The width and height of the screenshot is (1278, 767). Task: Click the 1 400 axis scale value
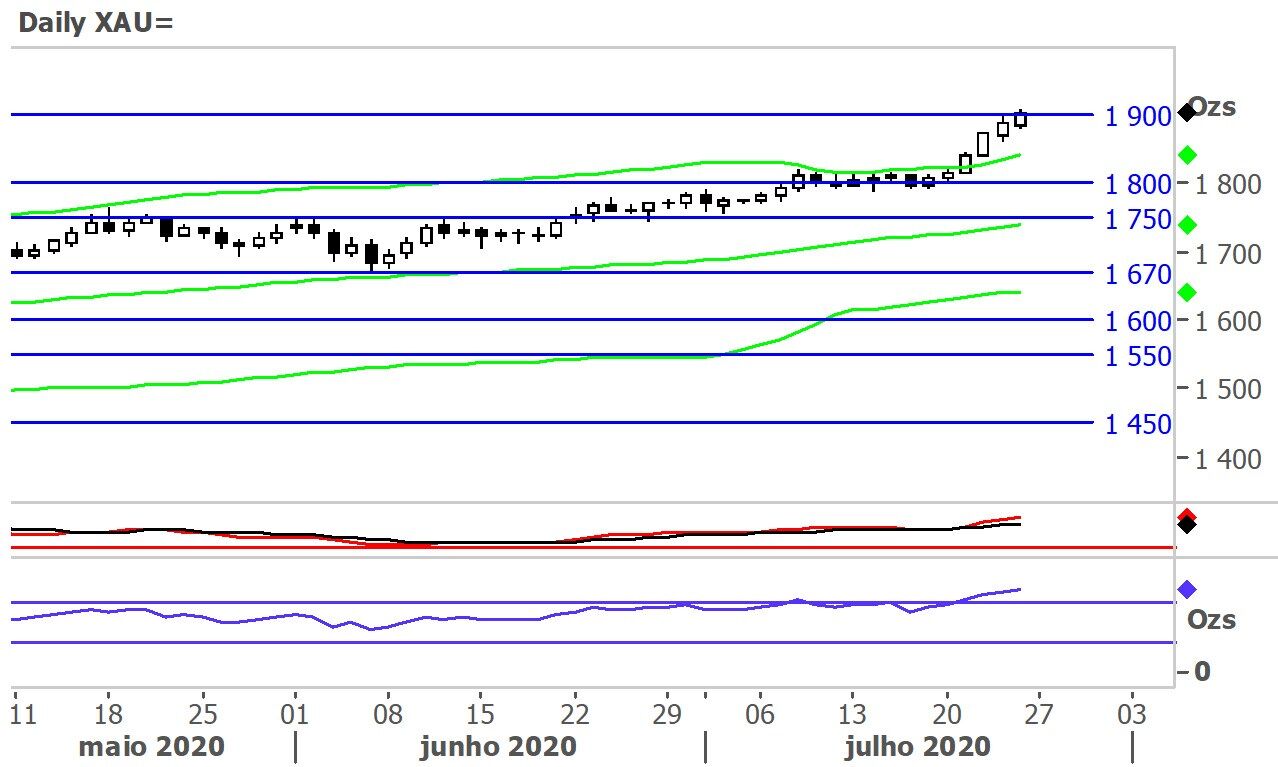point(1228,460)
